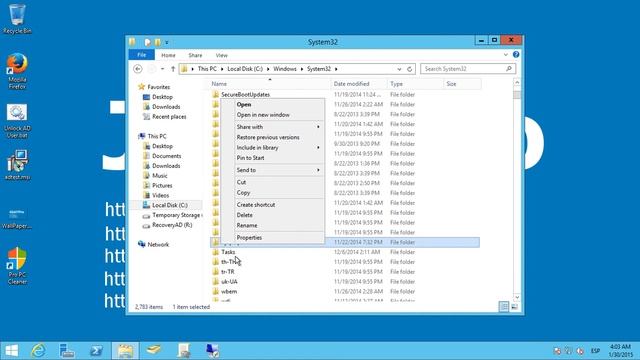The height and width of the screenshot is (360, 640).
Task: Choose Cut from context menu
Action: tap(273, 182)
